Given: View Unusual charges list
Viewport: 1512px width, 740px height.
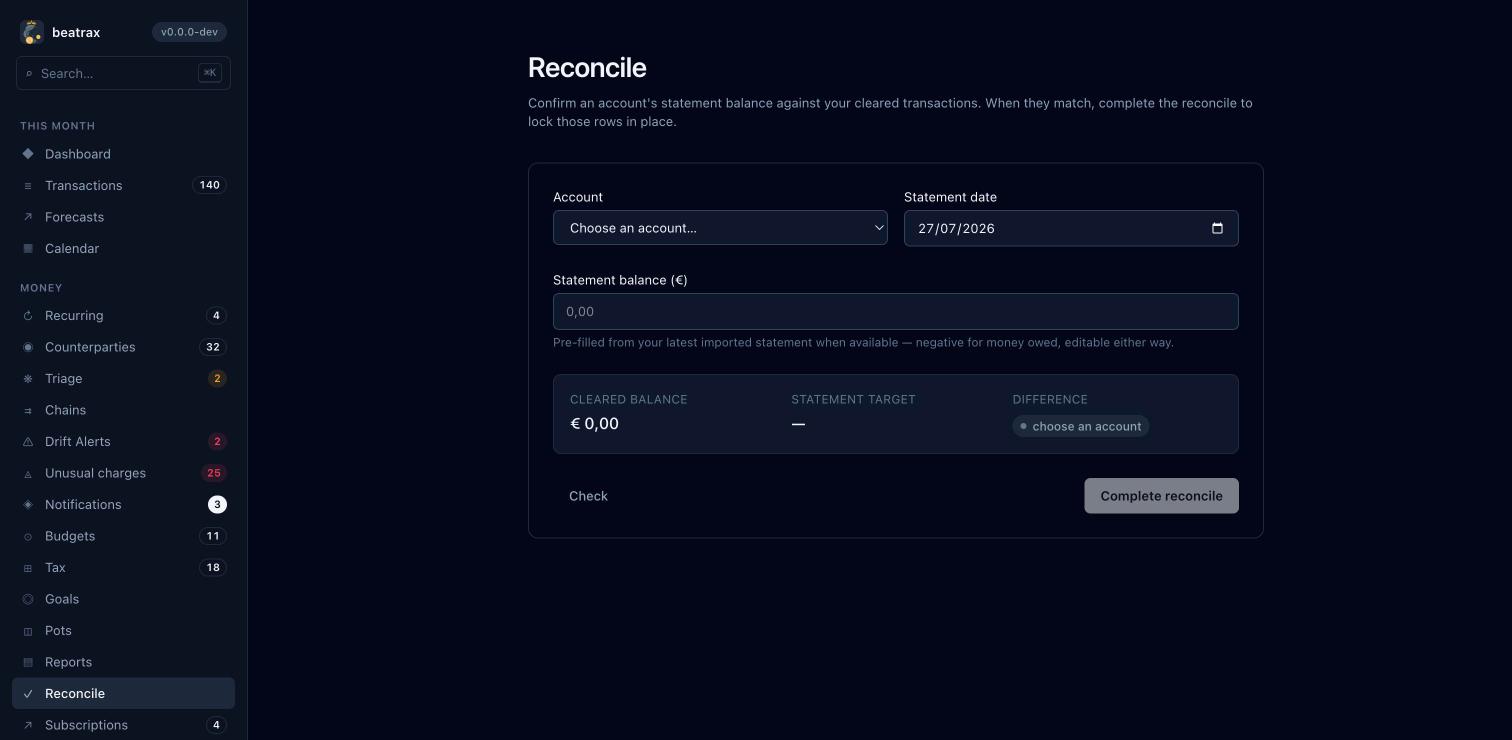Looking at the screenshot, I should click(123, 473).
